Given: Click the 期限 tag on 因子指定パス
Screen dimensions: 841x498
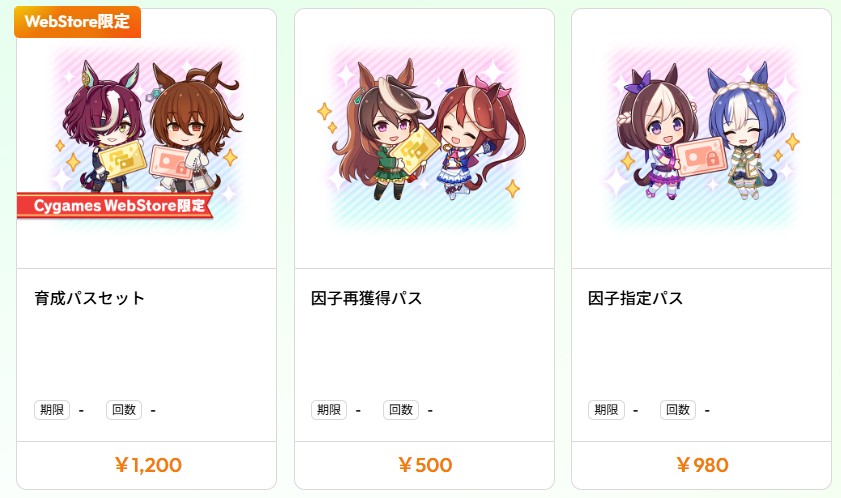Looking at the screenshot, I should click(x=606, y=410).
